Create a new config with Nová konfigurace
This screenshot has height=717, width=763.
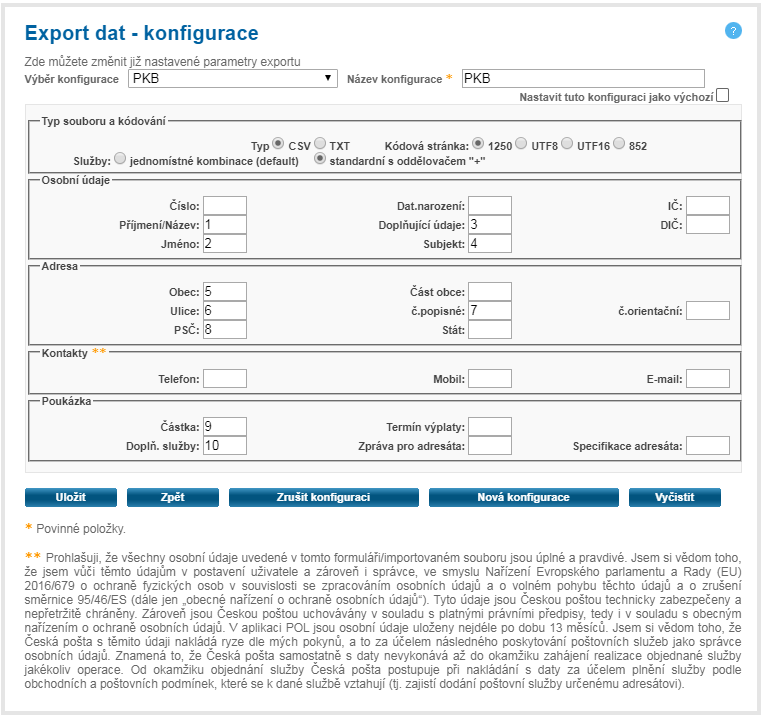tap(523, 497)
